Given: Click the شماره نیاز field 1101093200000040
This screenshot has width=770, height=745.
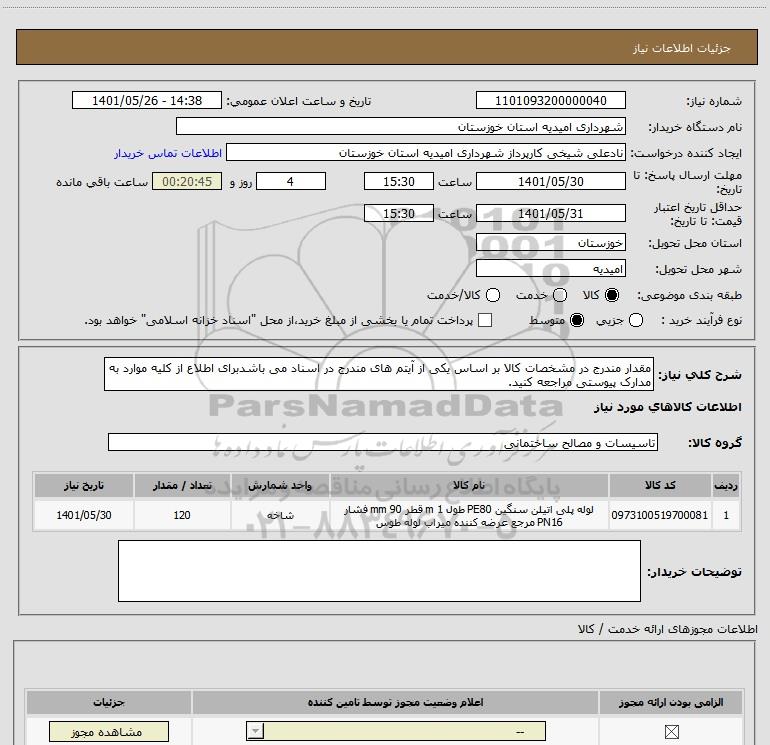Looking at the screenshot, I should click(550, 101).
